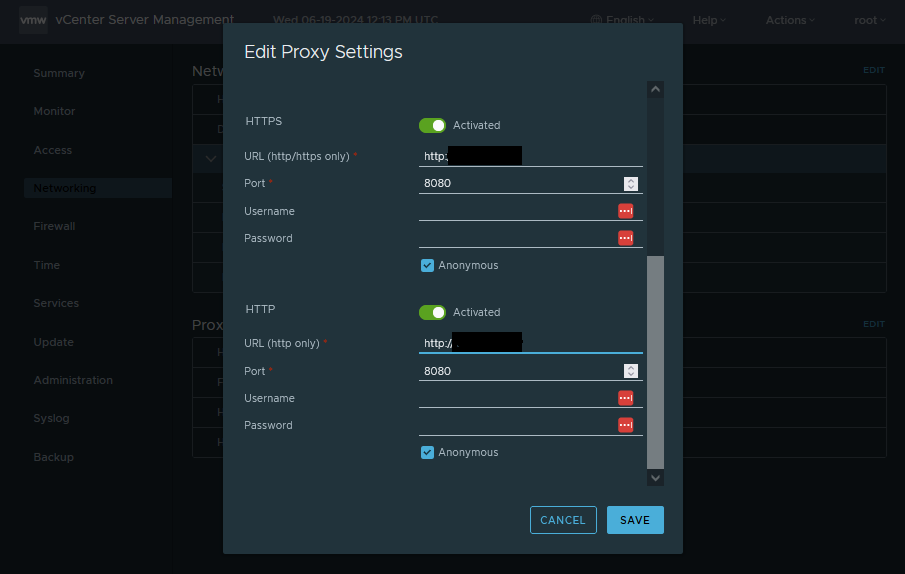Open the Administration section in sidebar
Viewport: 905px width, 574px height.
coord(73,380)
